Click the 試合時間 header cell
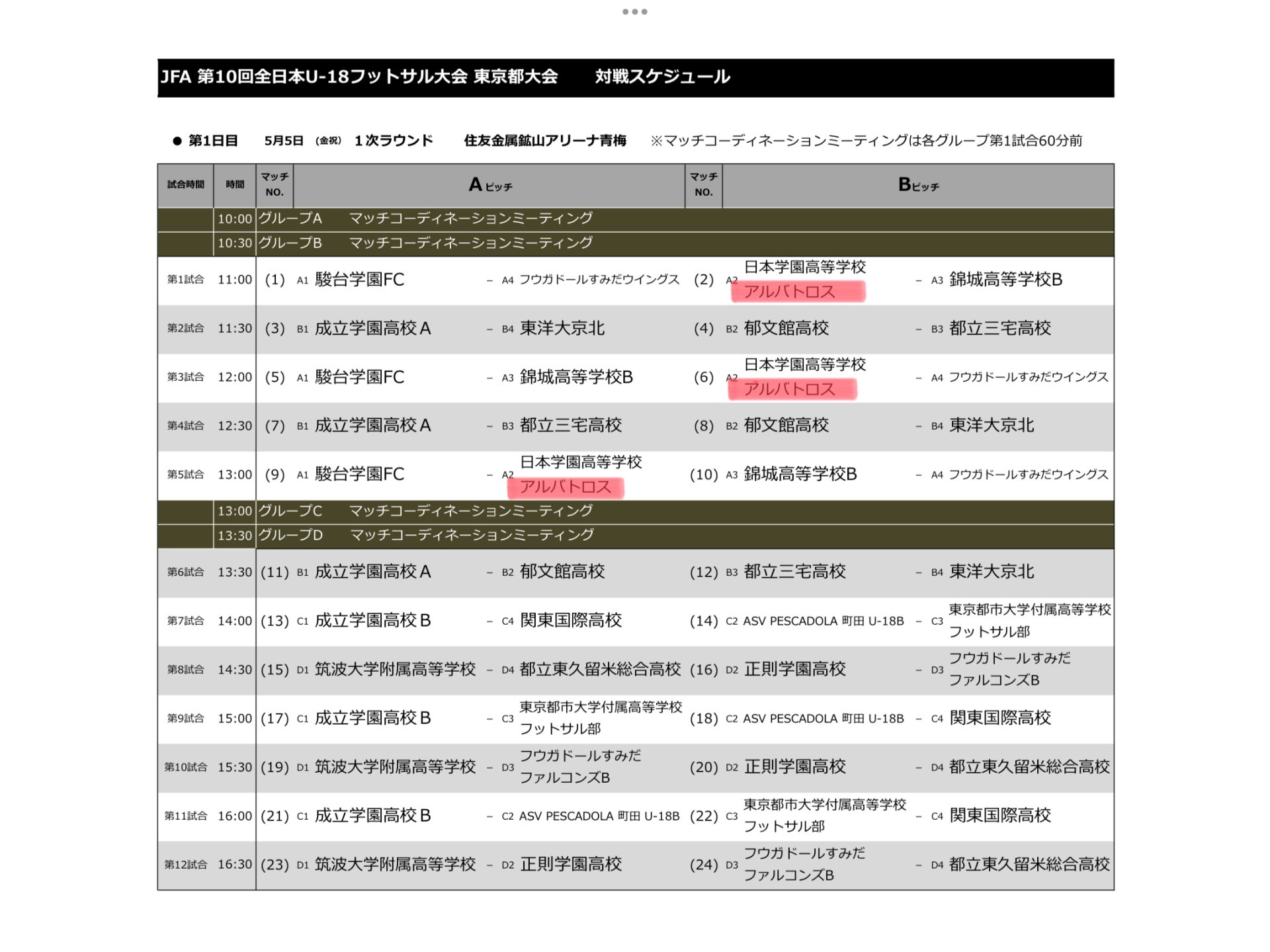The width and height of the screenshot is (1270, 952). point(185,185)
